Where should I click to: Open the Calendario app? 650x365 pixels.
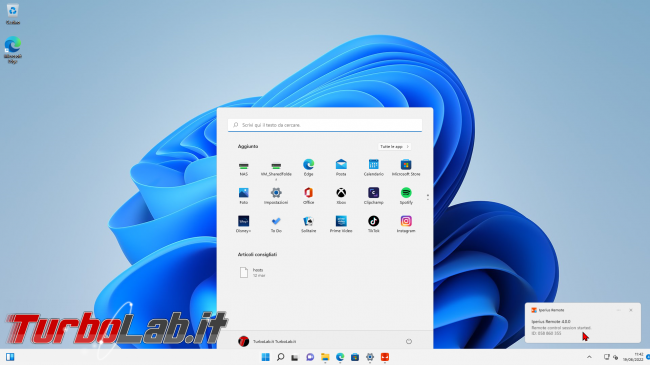[x=374, y=168]
